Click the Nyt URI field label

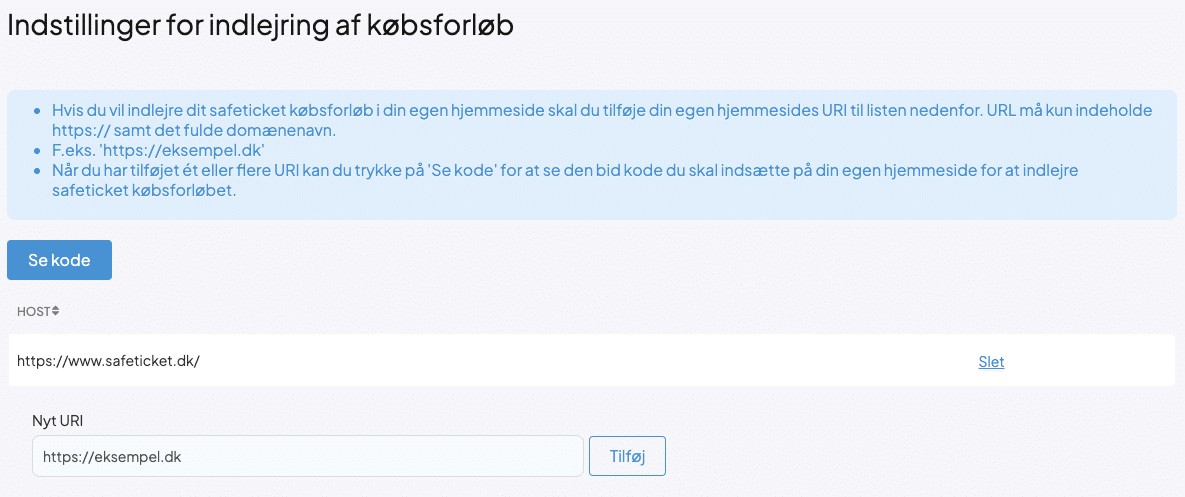57,421
